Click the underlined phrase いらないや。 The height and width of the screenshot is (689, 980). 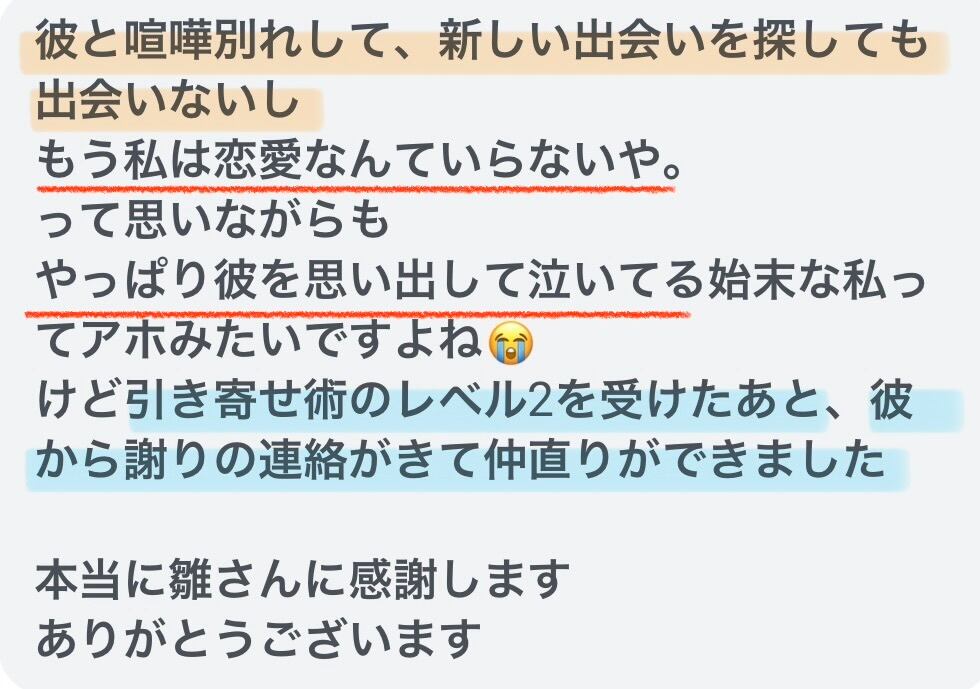tap(558, 161)
